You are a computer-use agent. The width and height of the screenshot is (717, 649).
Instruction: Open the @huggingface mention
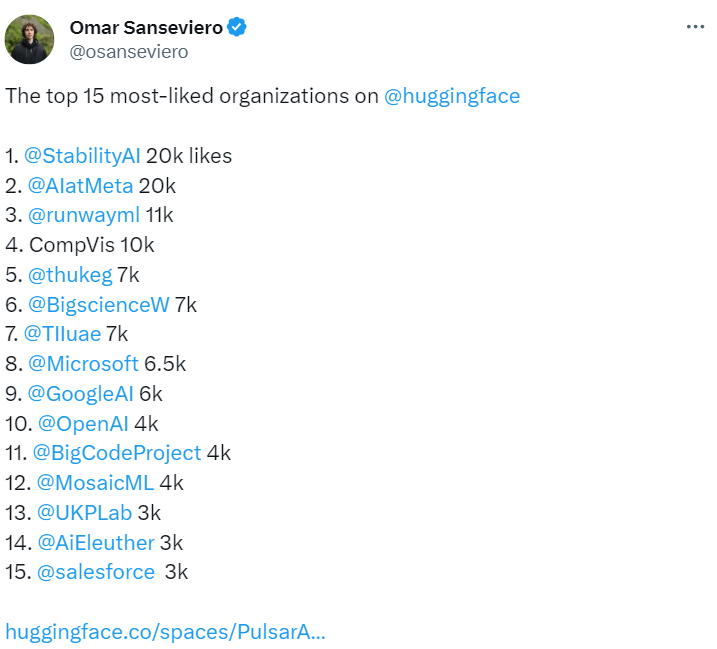click(x=452, y=97)
